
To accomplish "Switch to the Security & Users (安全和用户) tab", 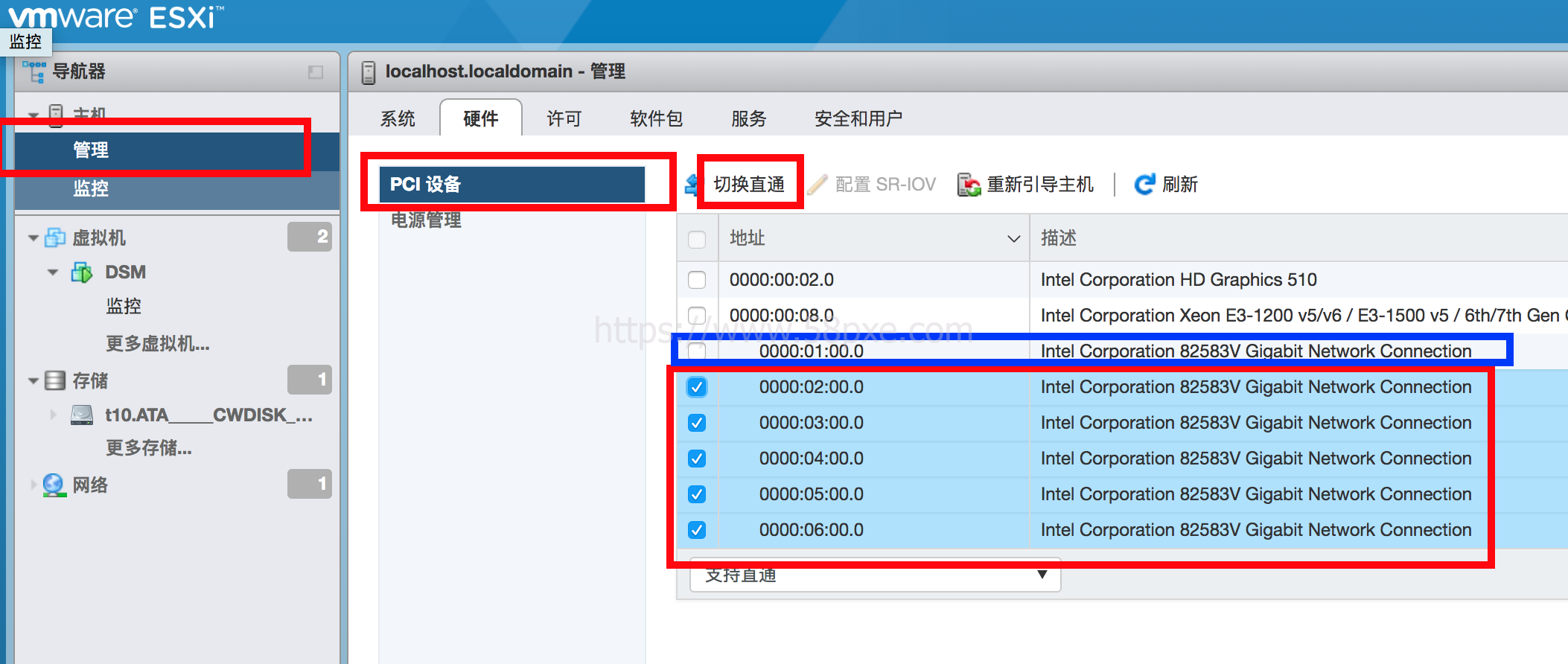I will click(x=858, y=118).
